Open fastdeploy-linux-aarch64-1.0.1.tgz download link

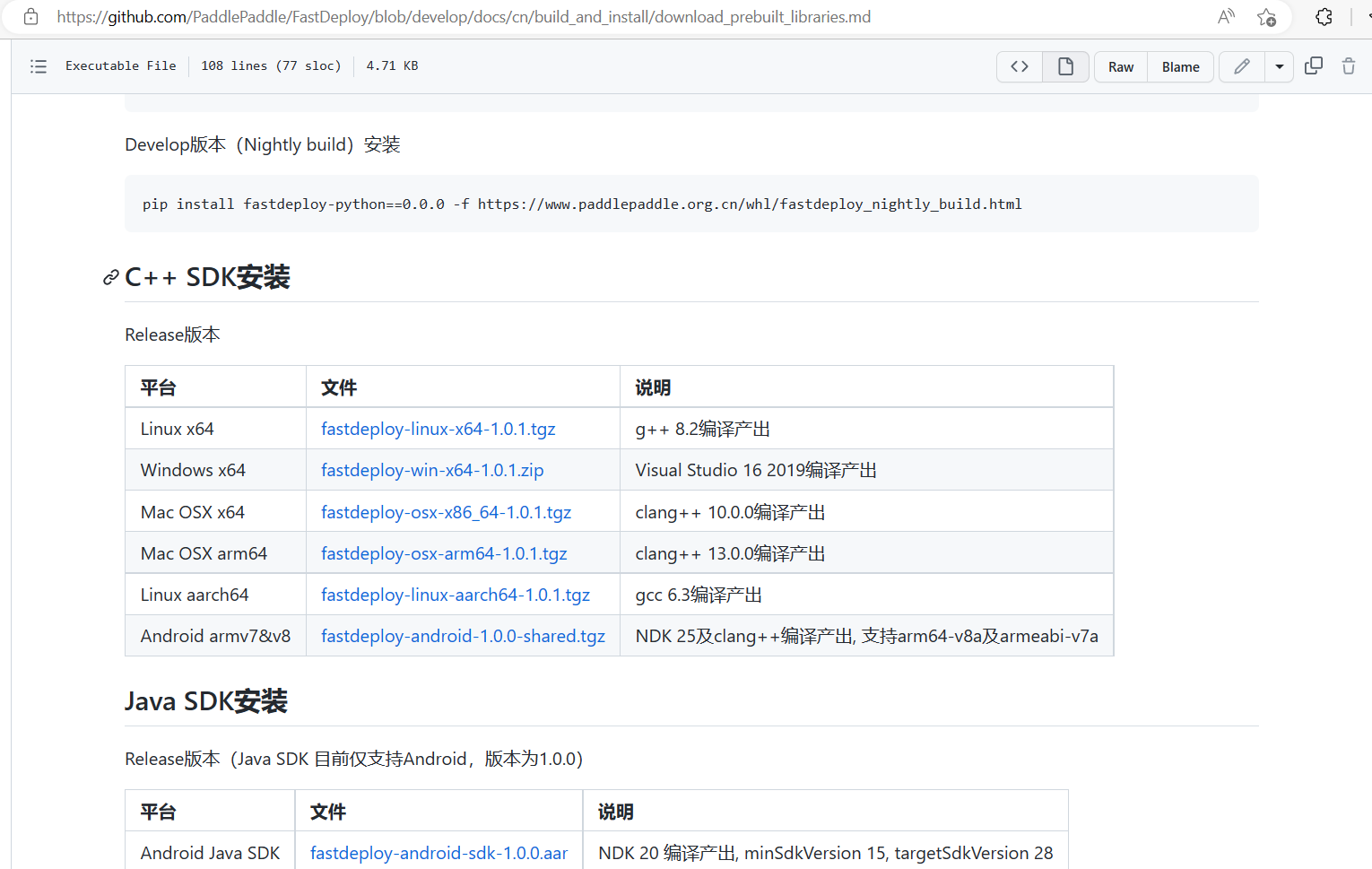coord(455,595)
